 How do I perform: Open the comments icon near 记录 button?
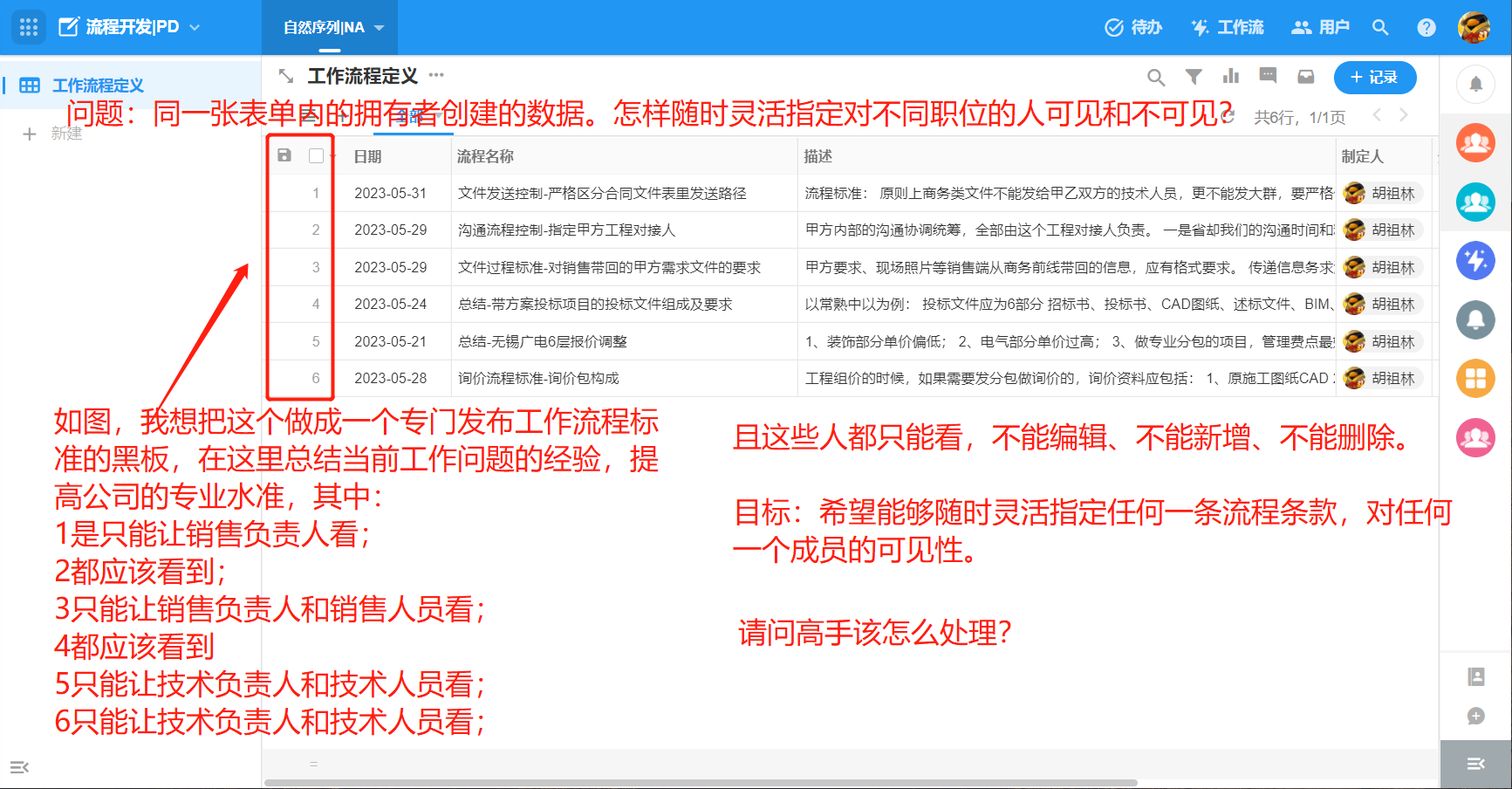click(1268, 77)
